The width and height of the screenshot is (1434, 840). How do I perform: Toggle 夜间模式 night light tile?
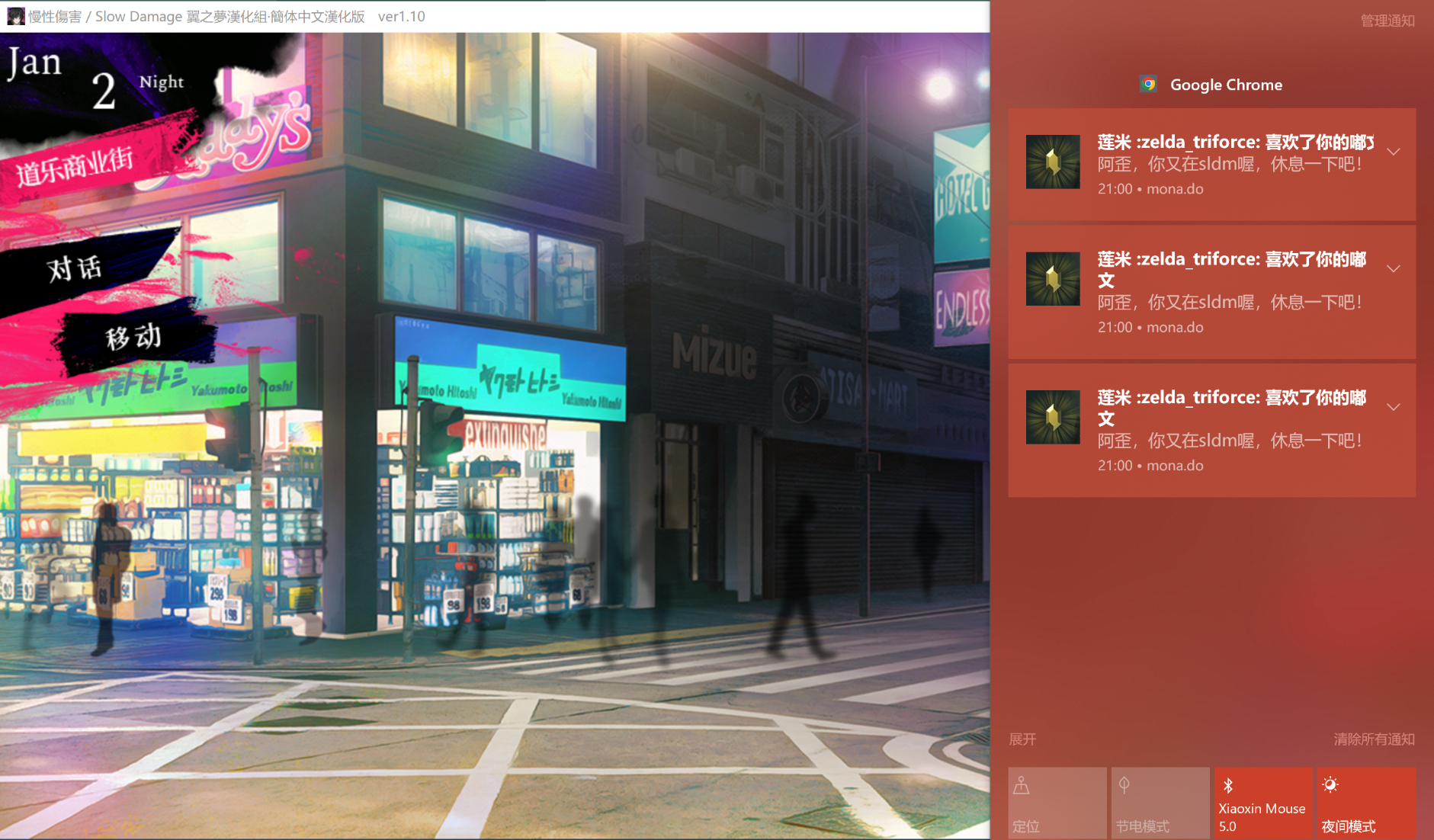(x=1365, y=803)
